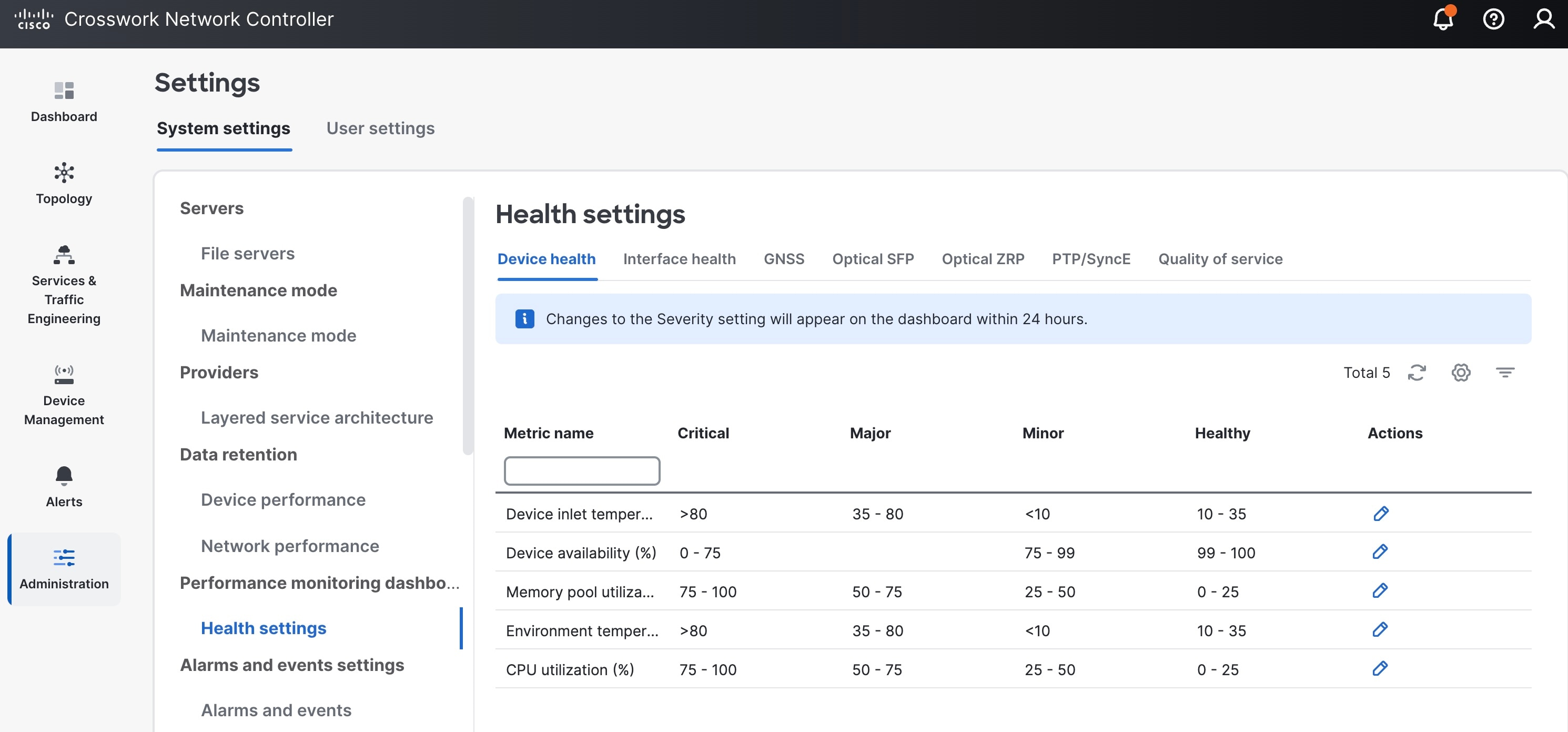Switch to Interface health tab

click(x=679, y=259)
